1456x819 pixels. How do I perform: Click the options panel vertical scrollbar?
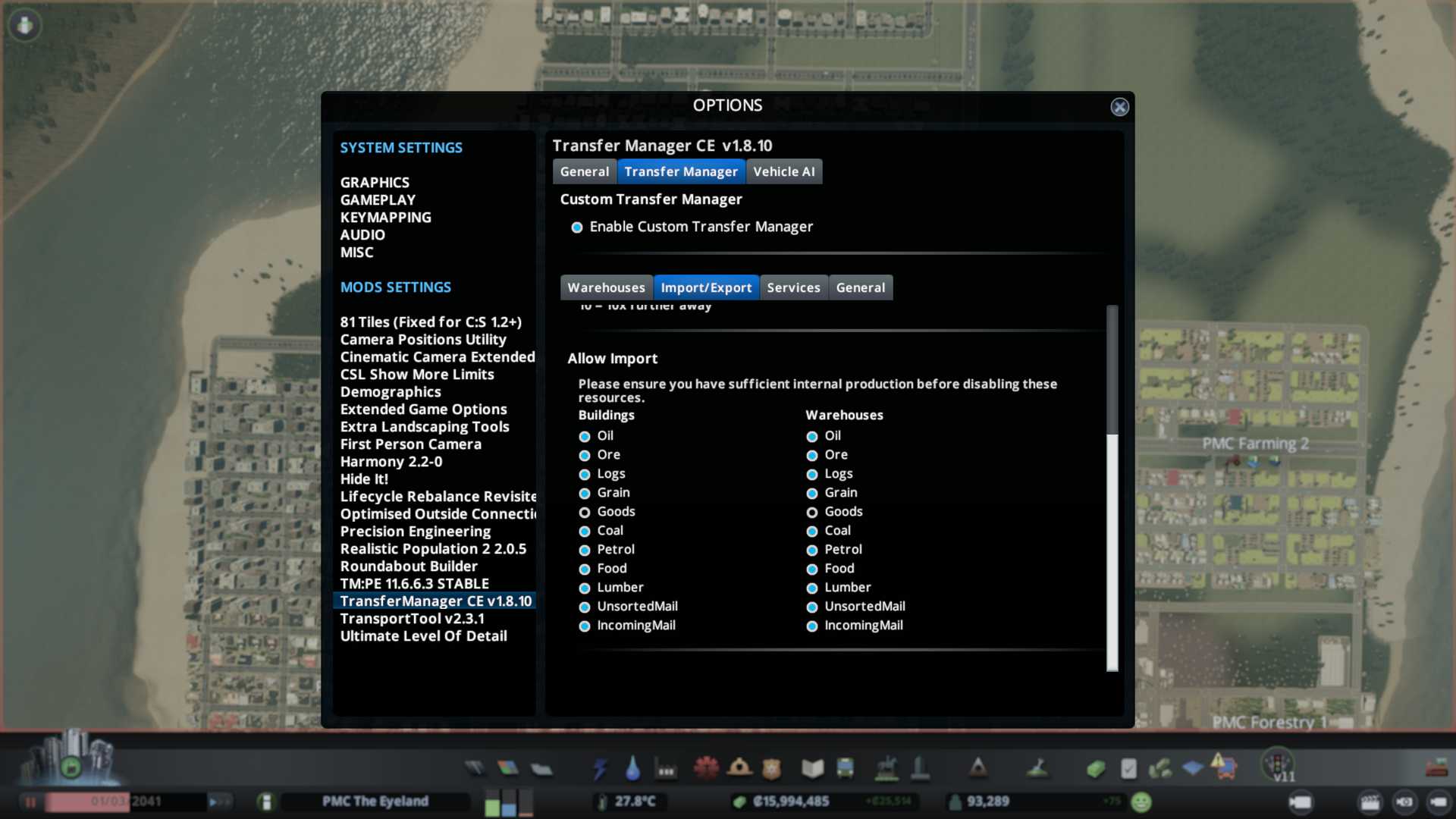coord(1112,552)
